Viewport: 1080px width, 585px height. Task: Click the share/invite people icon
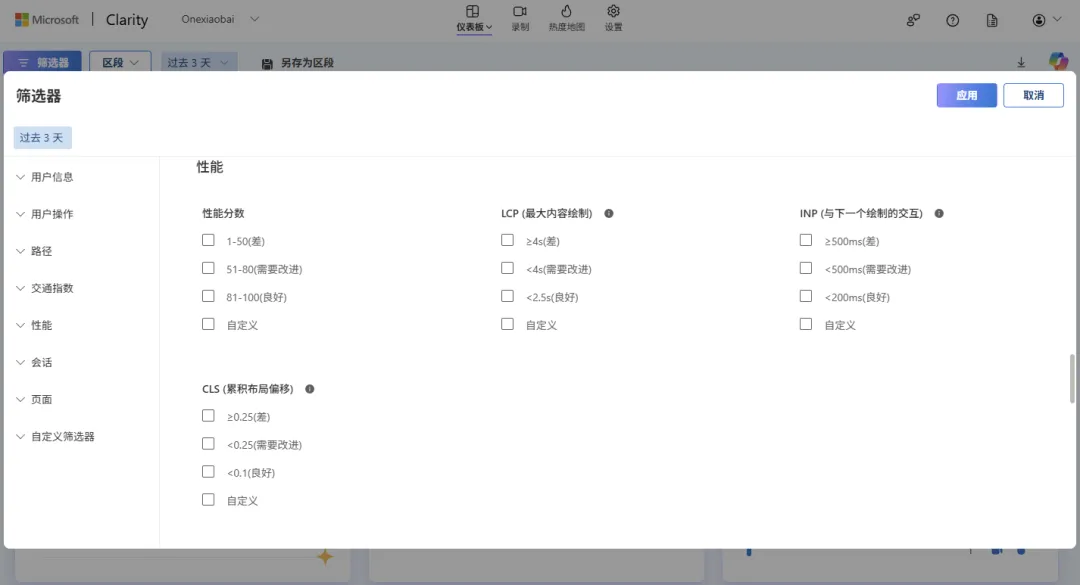pos(913,21)
